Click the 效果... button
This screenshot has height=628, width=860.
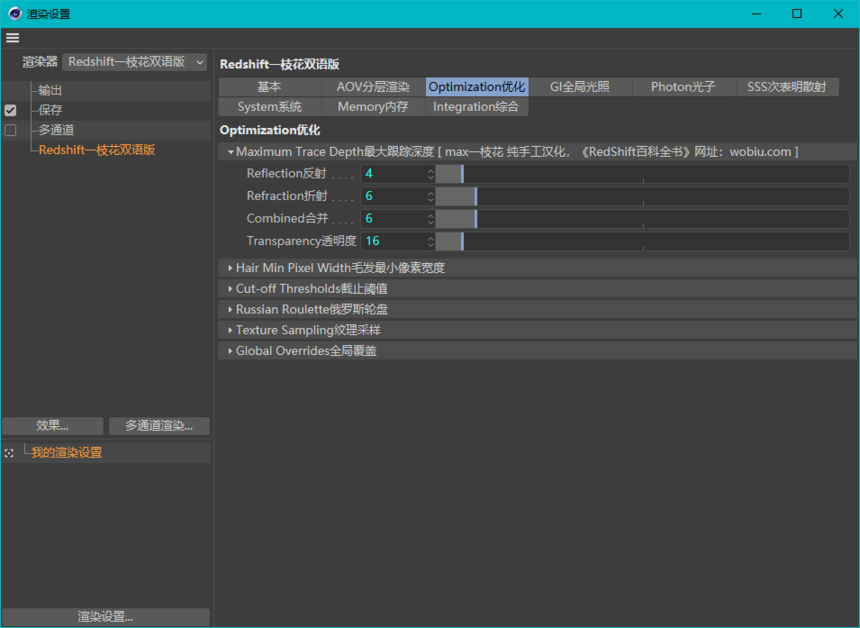click(x=53, y=426)
